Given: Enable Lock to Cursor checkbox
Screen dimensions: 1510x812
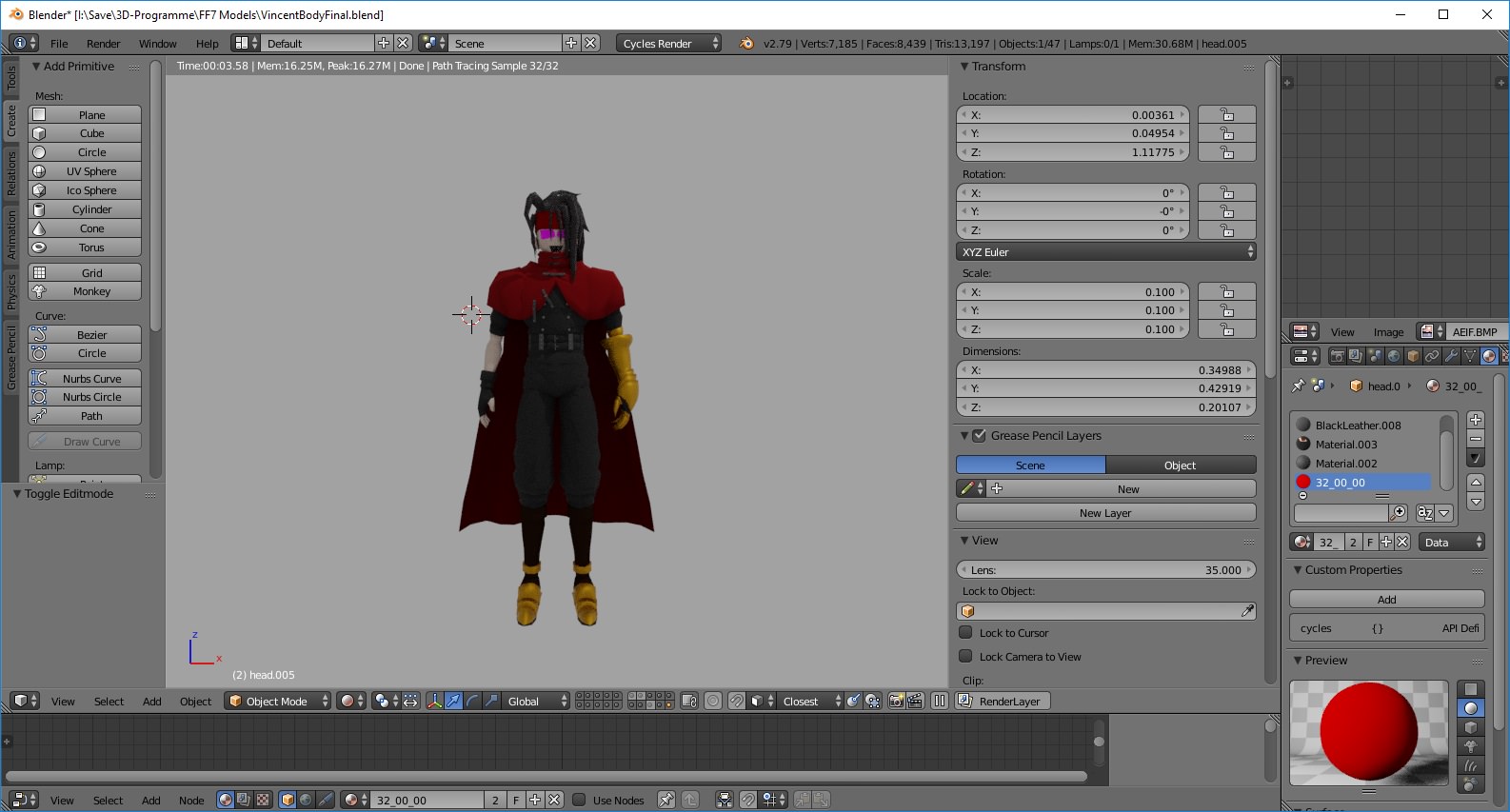Looking at the screenshot, I should 965,633.
